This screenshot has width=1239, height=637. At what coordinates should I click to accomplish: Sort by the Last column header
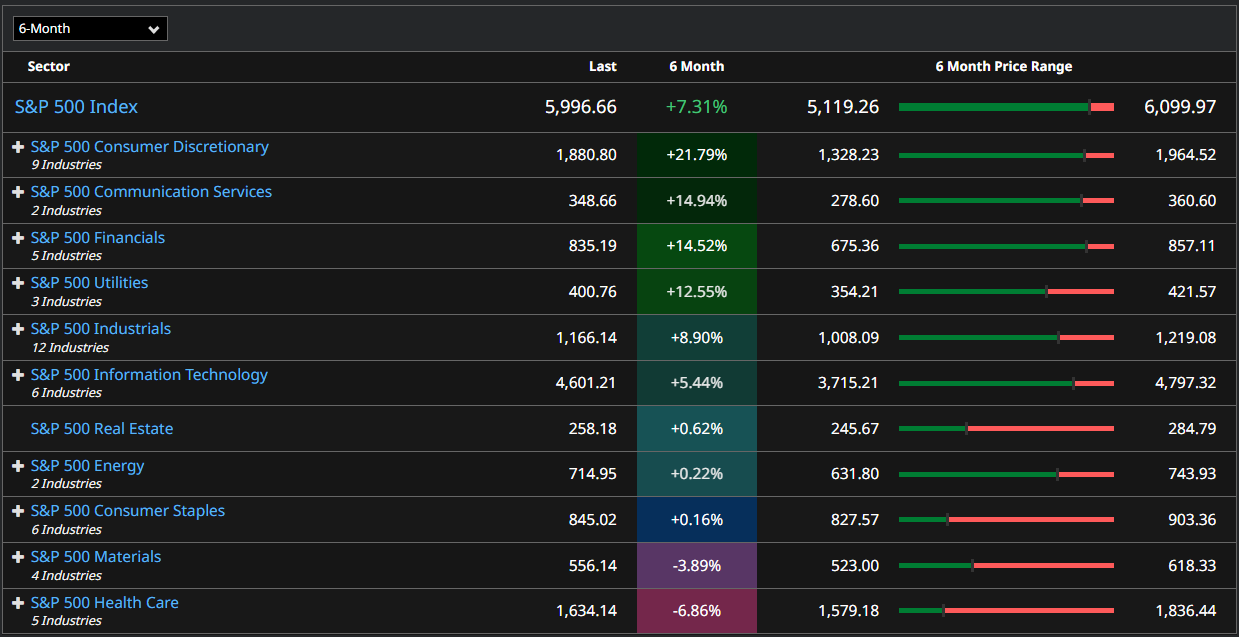coord(603,66)
